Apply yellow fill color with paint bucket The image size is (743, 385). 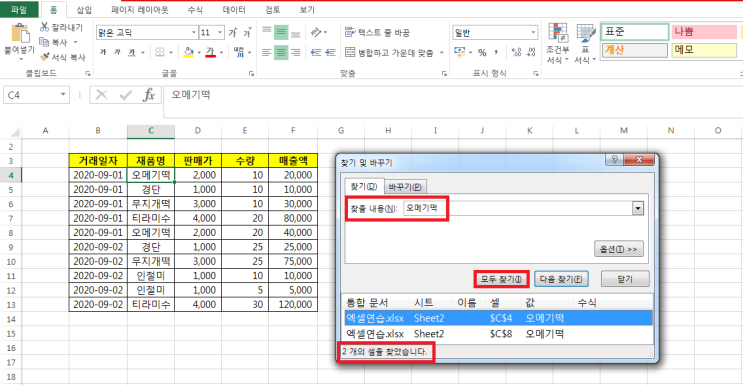(x=188, y=52)
